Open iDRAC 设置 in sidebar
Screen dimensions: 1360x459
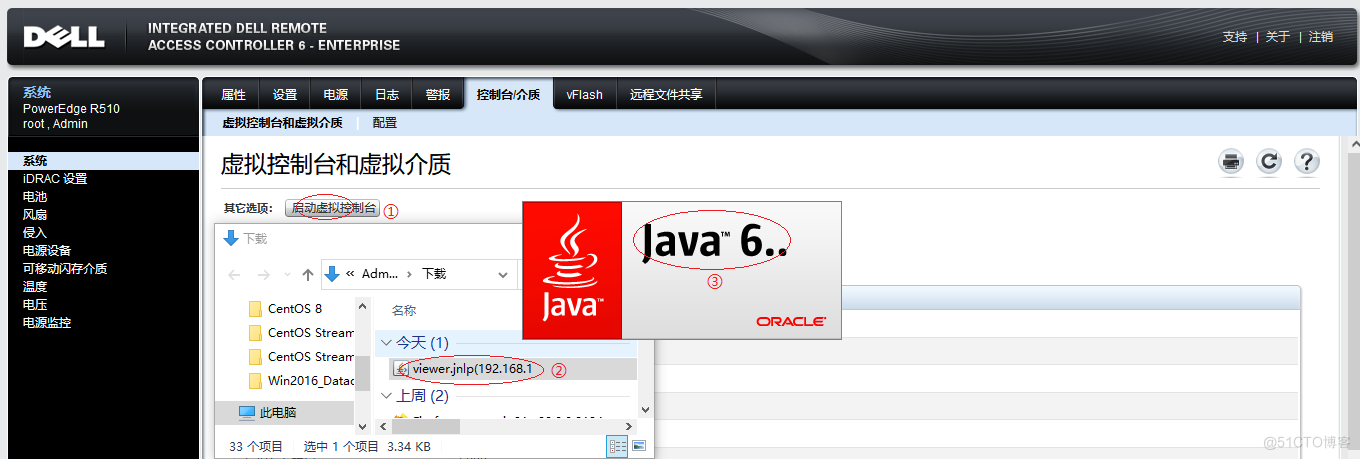[x=55, y=179]
